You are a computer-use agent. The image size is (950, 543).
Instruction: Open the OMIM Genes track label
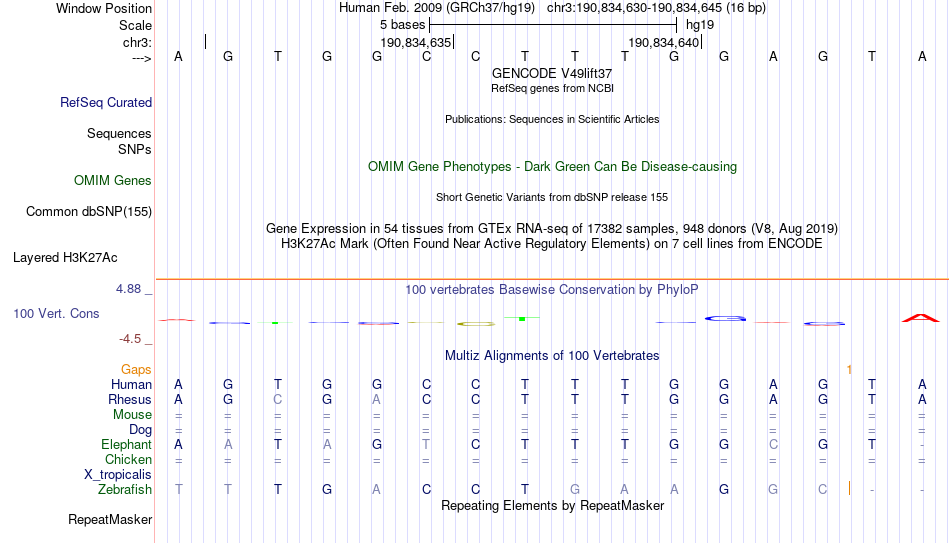point(113,181)
